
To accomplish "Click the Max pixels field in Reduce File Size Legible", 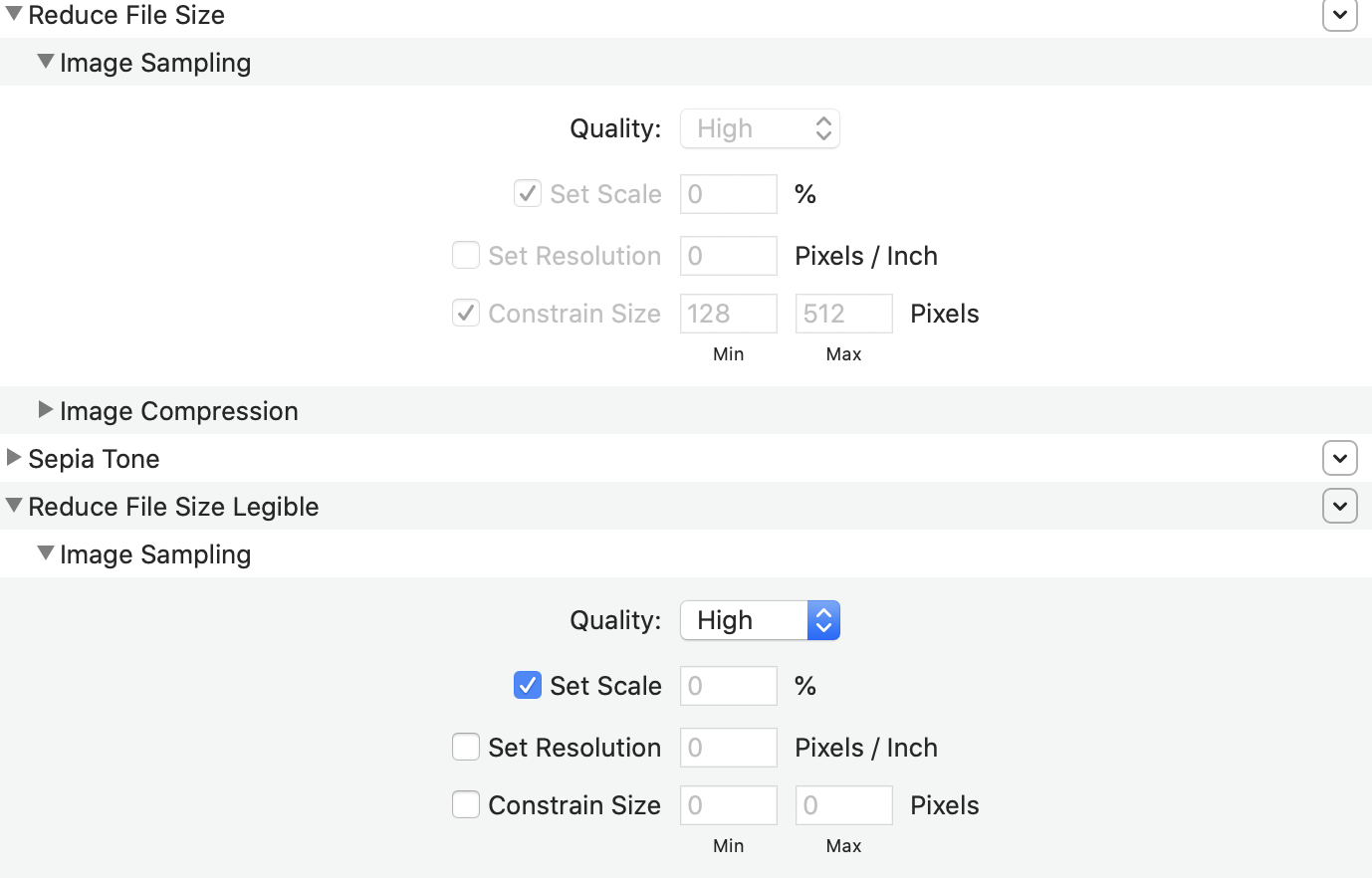I will click(843, 804).
